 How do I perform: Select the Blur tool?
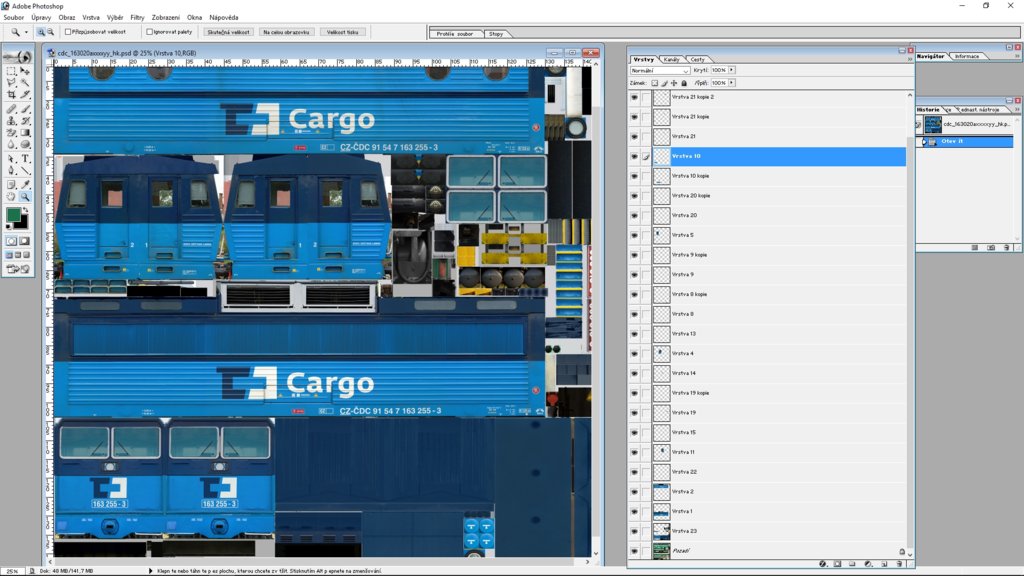point(10,144)
